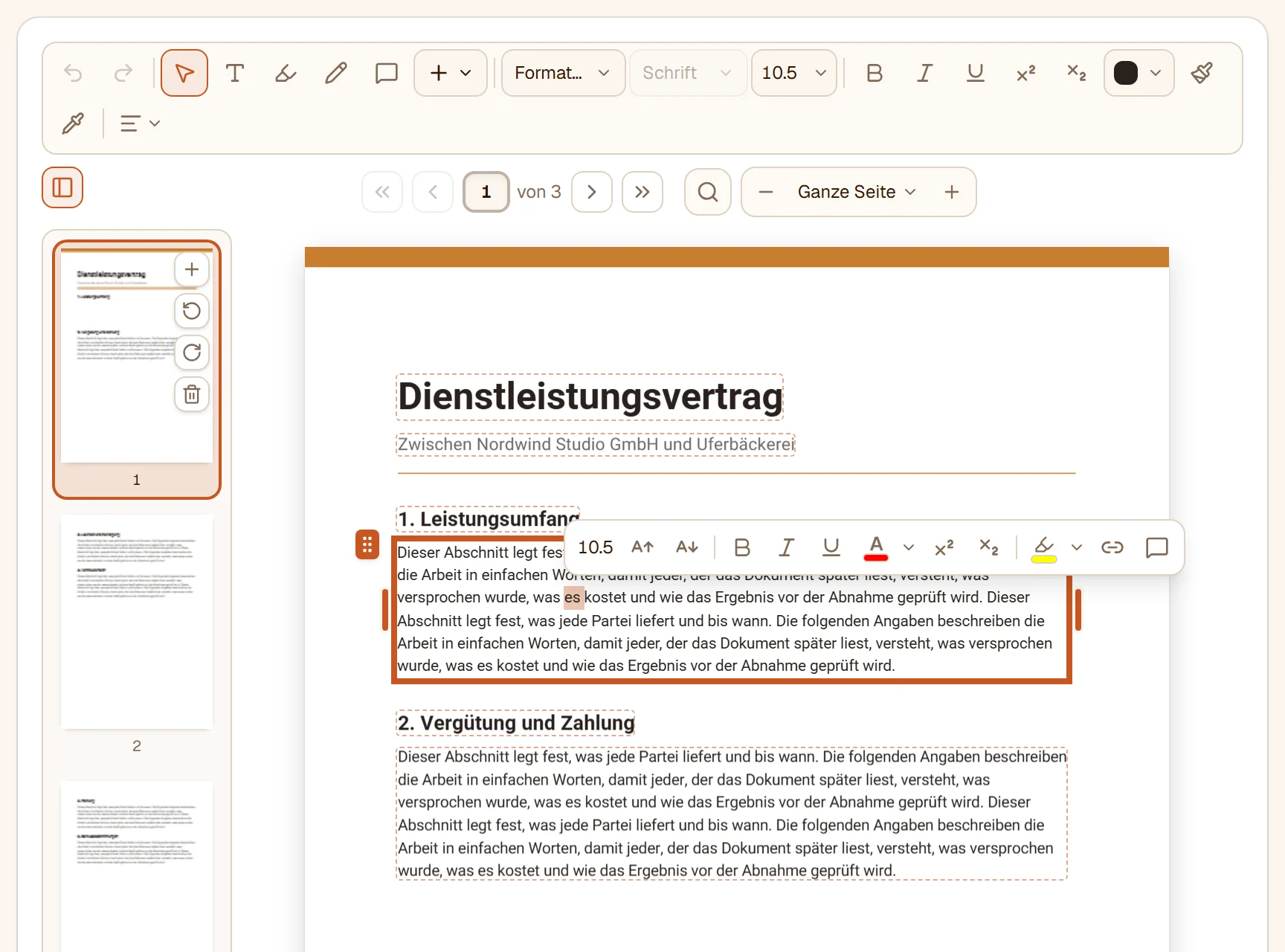Click the redo arrow icon

pyautogui.click(x=123, y=73)
